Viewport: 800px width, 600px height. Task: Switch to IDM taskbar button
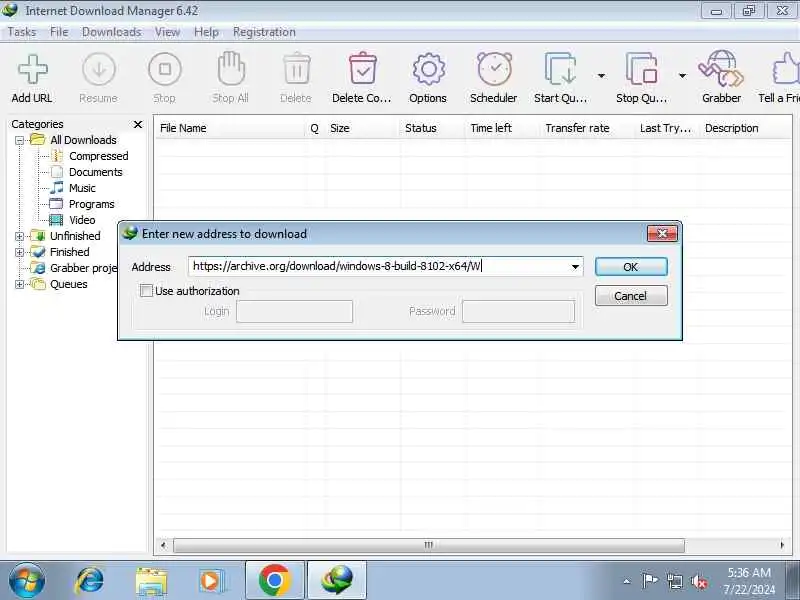click(337, 581)
